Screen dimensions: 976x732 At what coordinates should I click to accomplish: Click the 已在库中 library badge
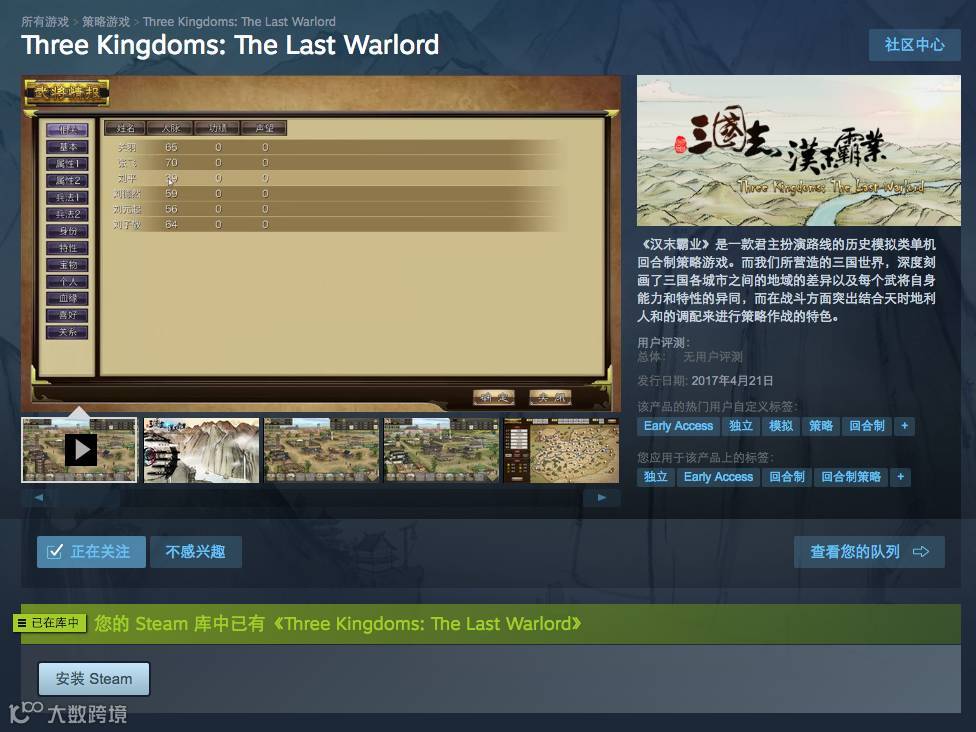[50, 622]
